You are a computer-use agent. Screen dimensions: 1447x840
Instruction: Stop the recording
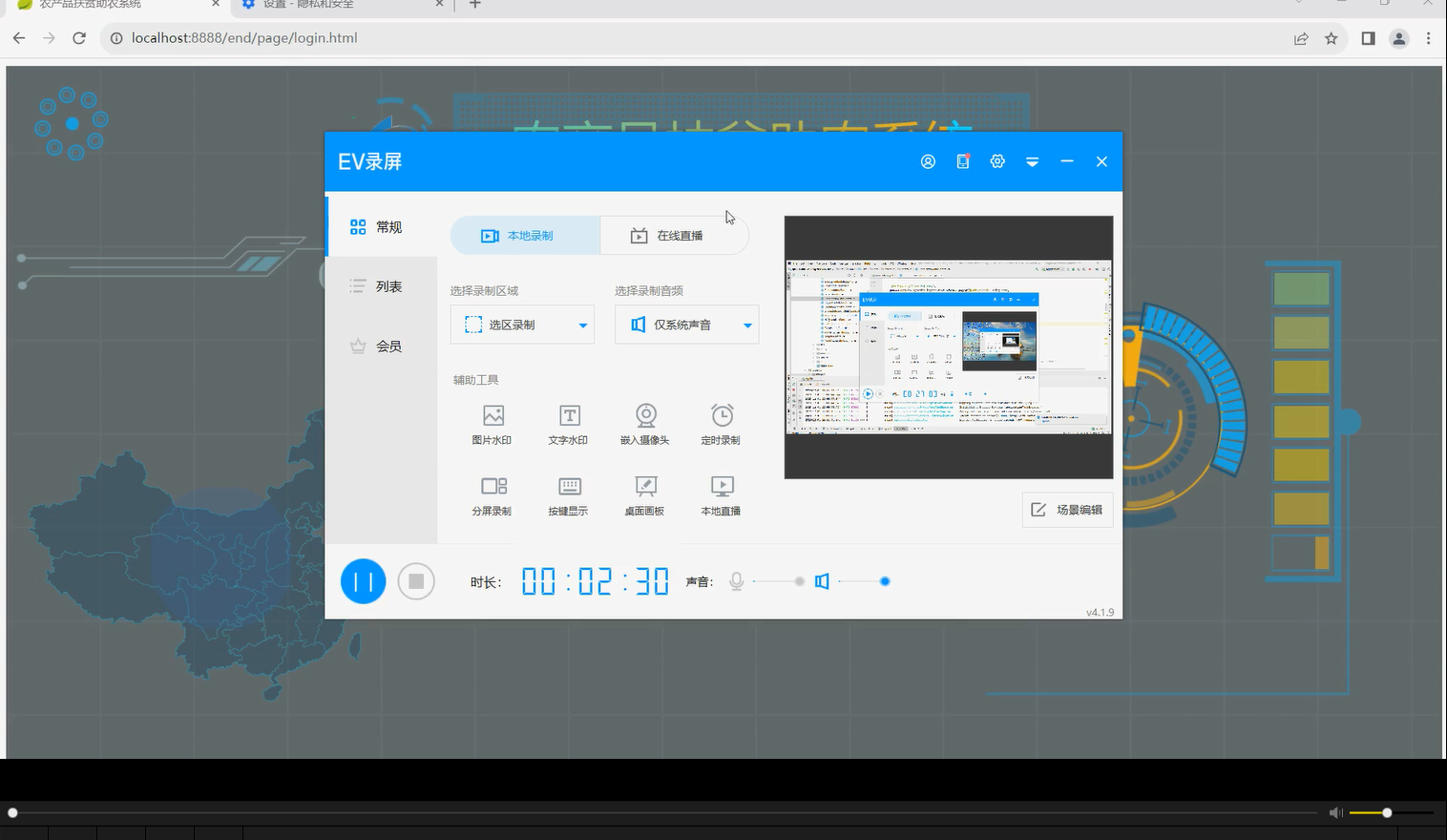(x=416, y=581)
